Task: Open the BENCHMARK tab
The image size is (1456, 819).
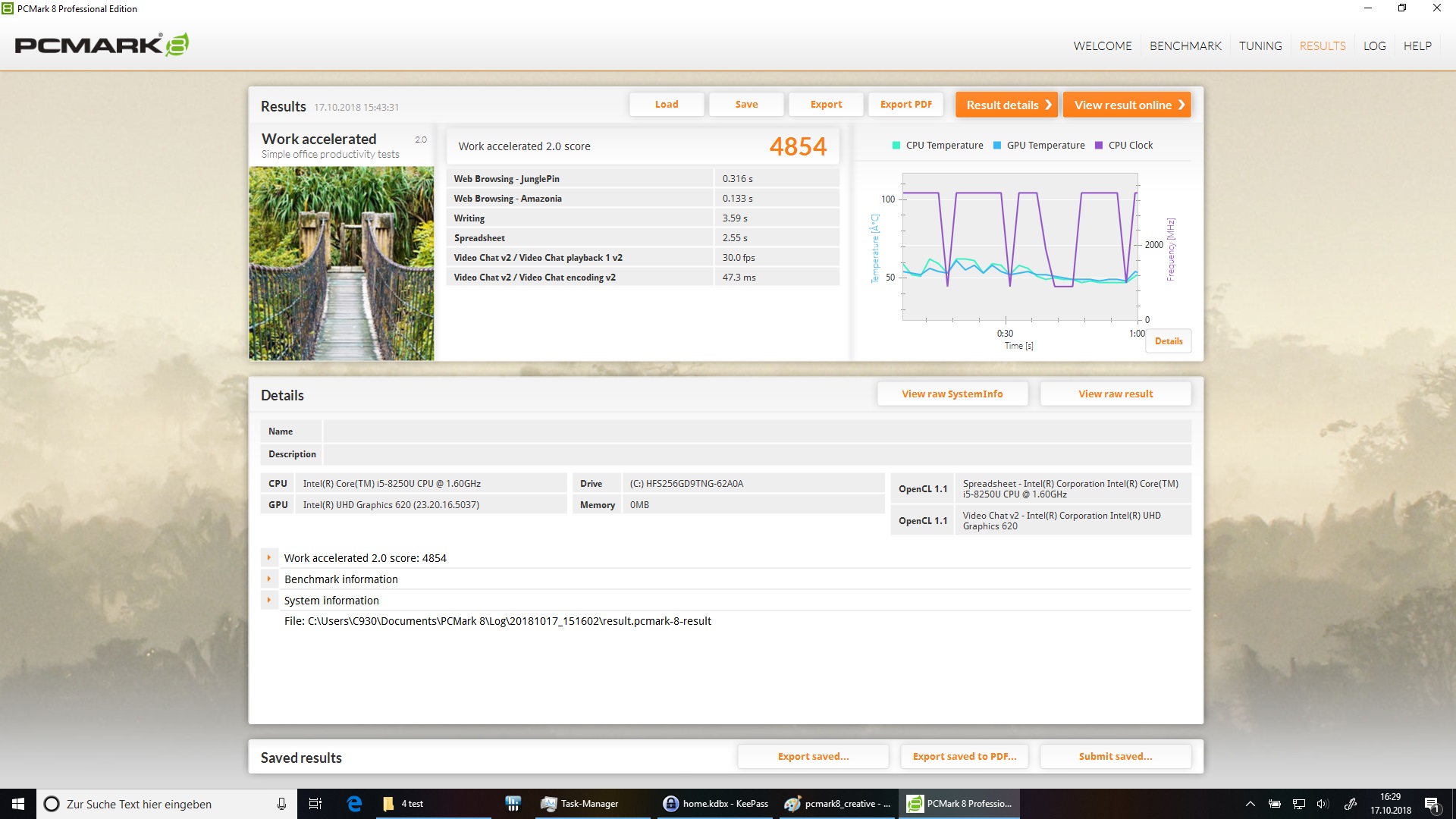Action: [1185, 45]
